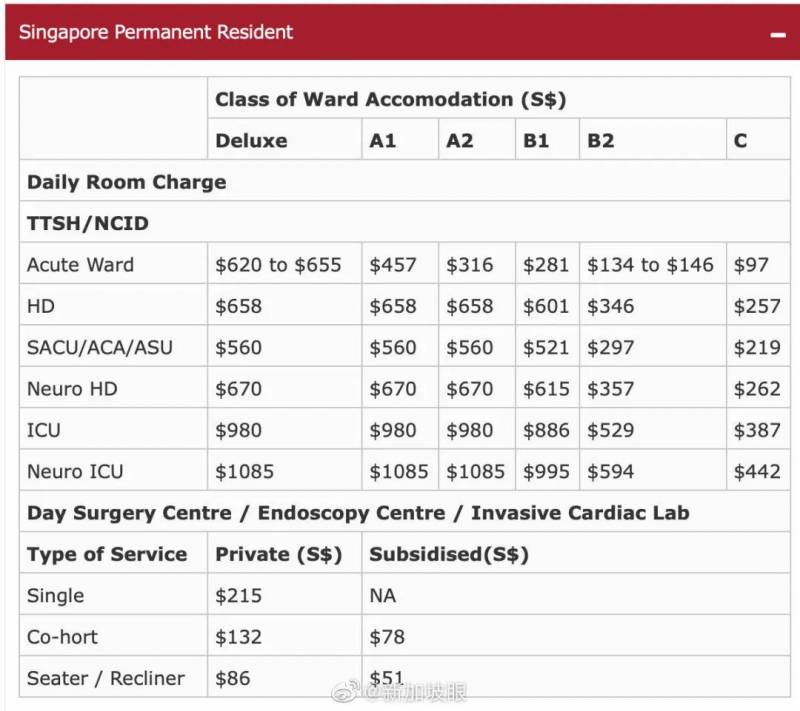The width and height of the screenshot is (800, 711).
Task: Select the SACU/ACA/ASU row label
Action: [100, 347]
